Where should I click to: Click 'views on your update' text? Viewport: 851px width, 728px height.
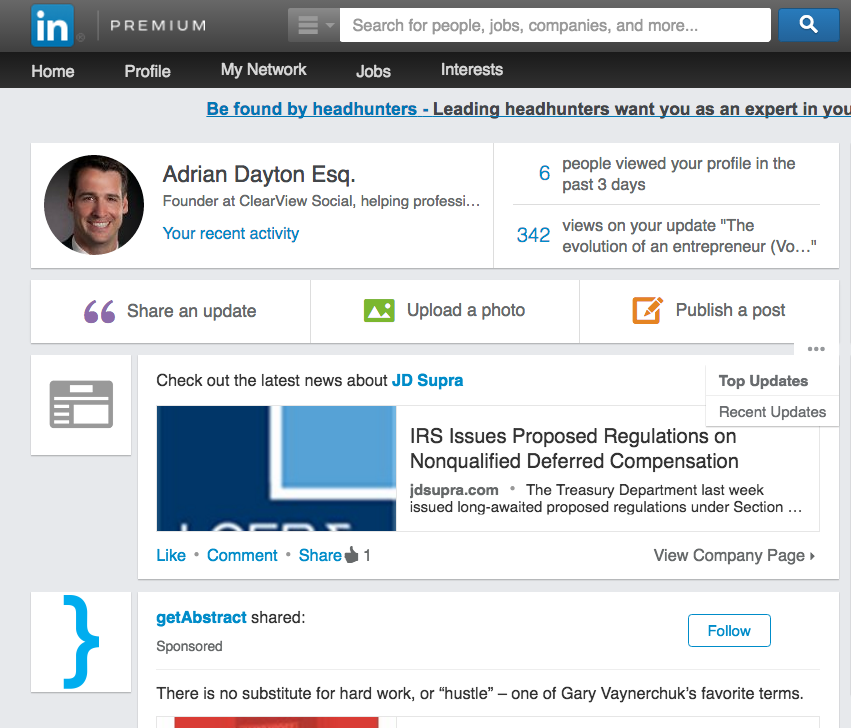(689, 236)
